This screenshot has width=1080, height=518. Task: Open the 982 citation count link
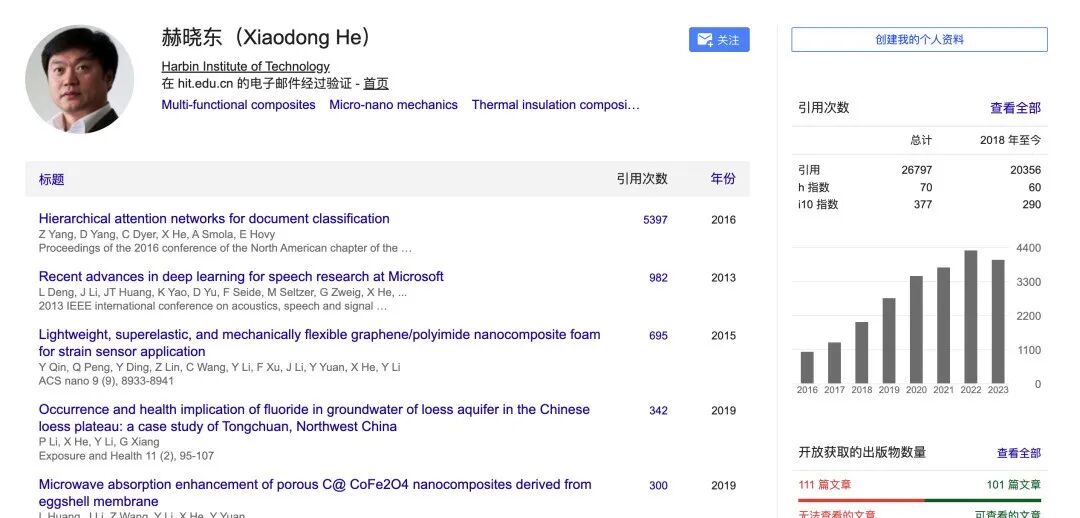(x=658, y=278)
